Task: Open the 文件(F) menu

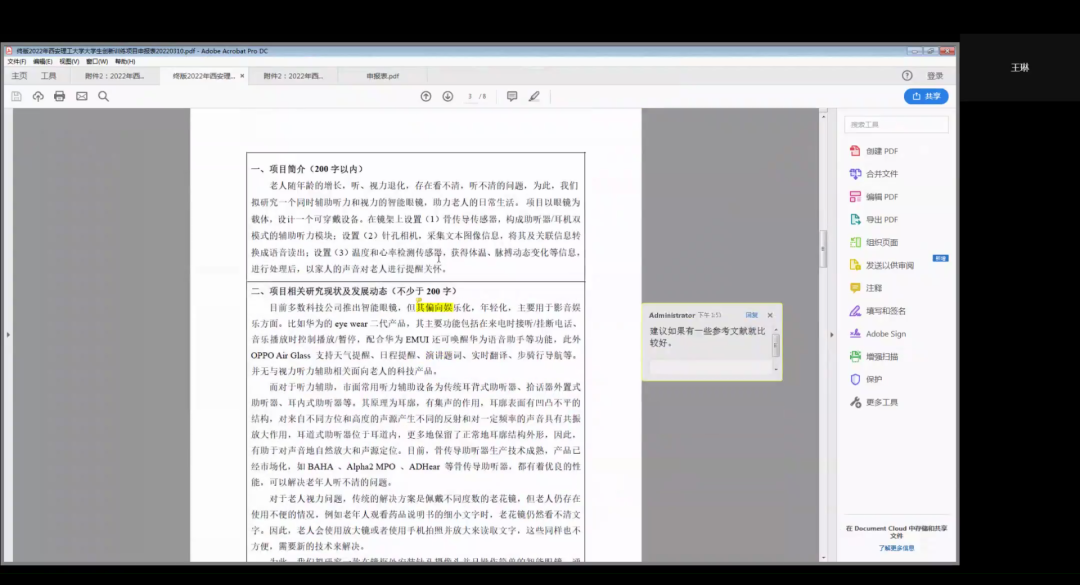Action: click(16, 61)
